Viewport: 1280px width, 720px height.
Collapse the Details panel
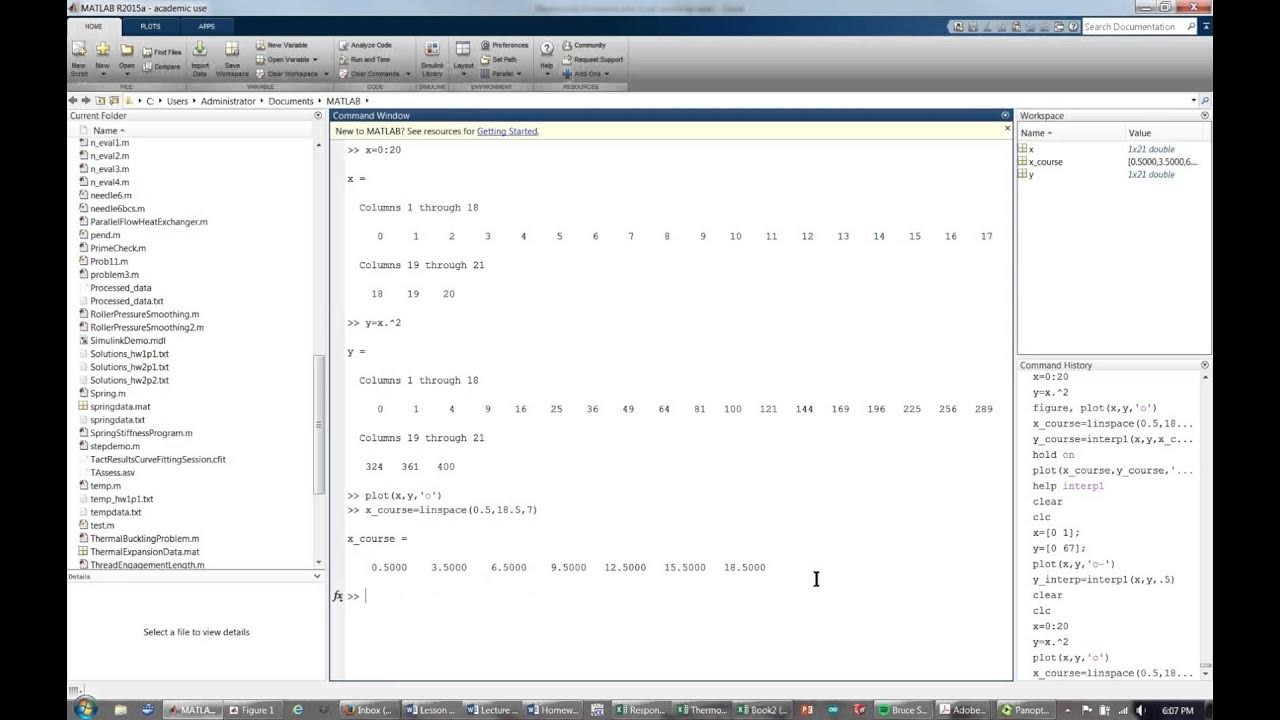(318, 577)
